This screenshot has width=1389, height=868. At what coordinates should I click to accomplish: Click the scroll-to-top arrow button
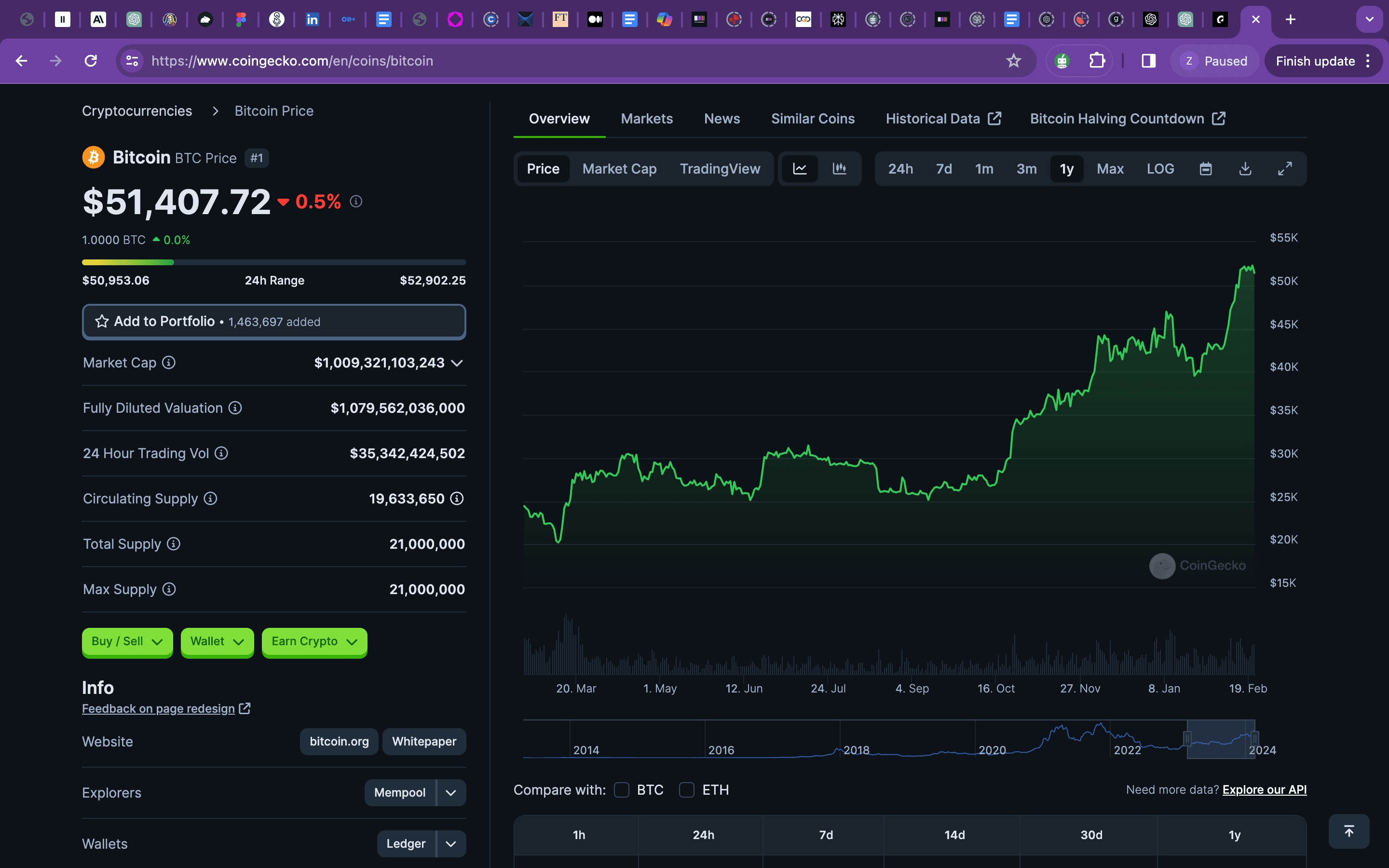pyautogui.click(x=1349, y=831)
